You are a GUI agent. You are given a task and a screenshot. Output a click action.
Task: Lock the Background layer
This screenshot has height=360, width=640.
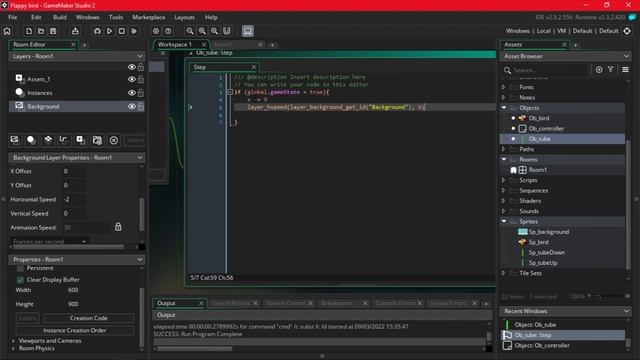pyautogui.click(x=141, y=107)
